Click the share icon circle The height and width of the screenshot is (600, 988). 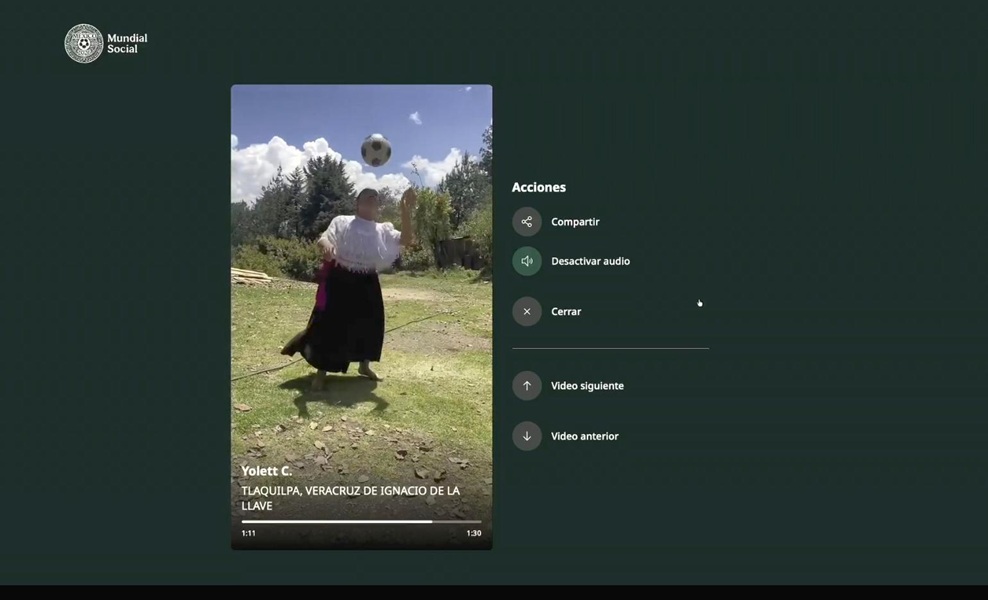tap(527, 222)
